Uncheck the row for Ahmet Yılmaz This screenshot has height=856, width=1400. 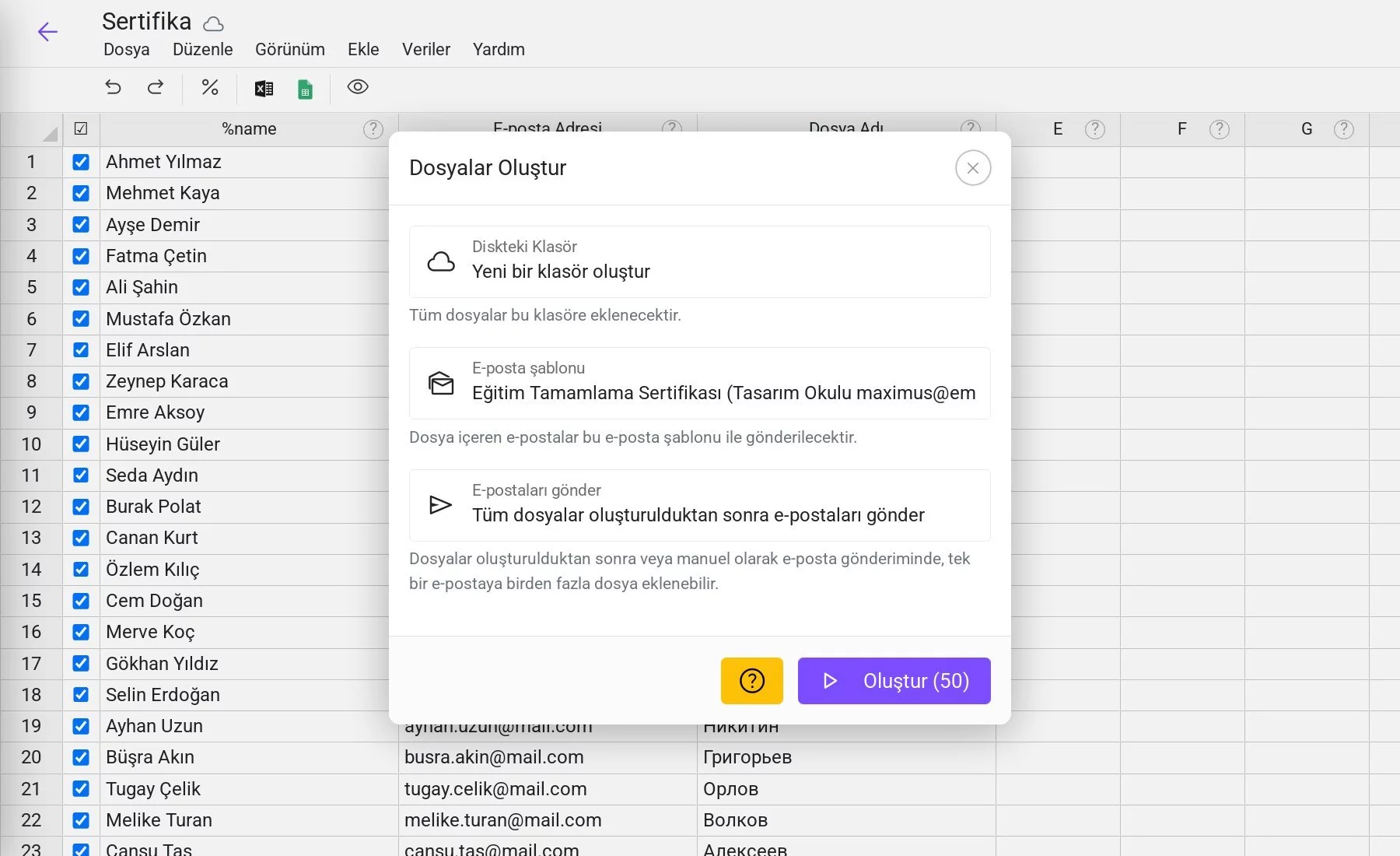pos(81,162)
